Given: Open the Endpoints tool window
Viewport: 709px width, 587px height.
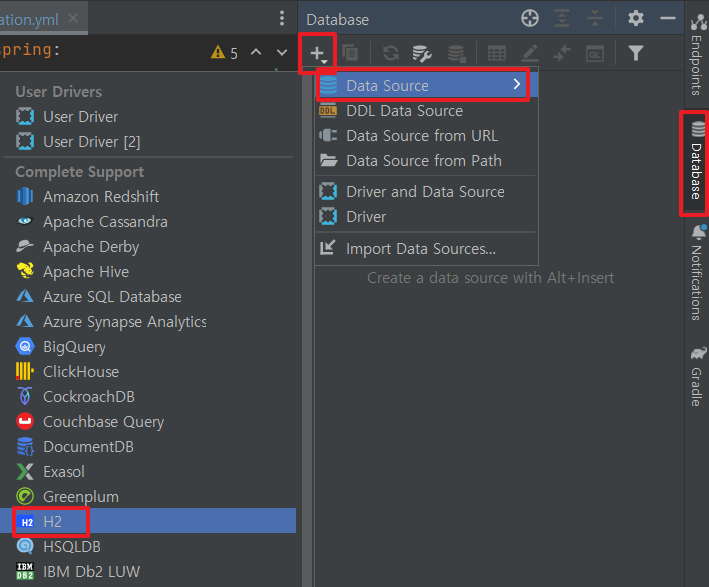Looking at the screenshot, I should (697, 55).
